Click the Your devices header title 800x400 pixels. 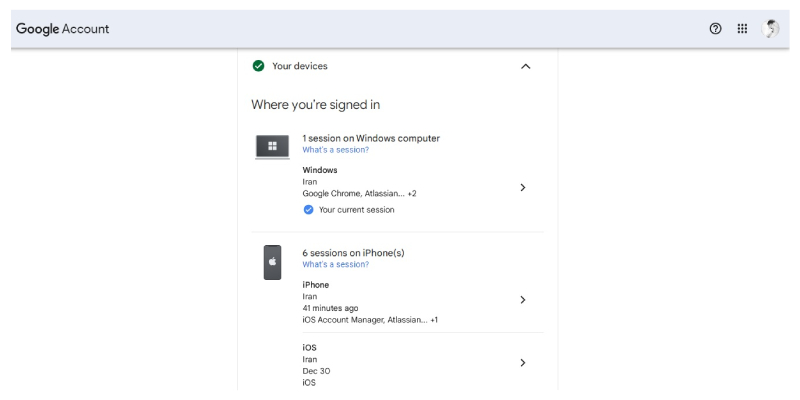click(x=300, y=66)
